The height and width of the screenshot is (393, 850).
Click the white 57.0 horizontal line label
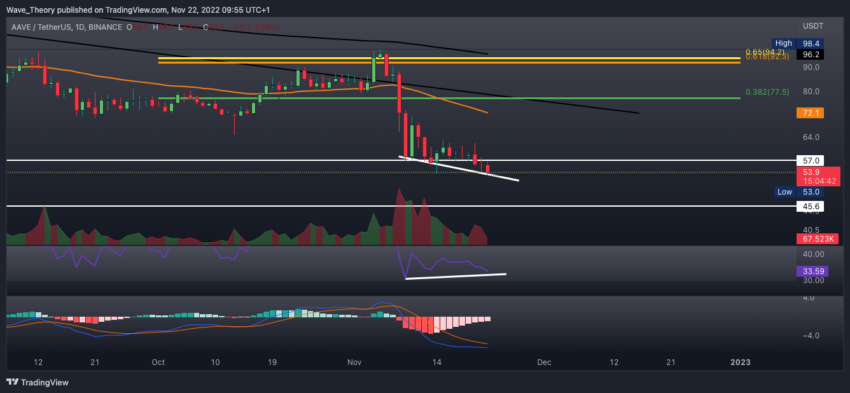point(810,160)
